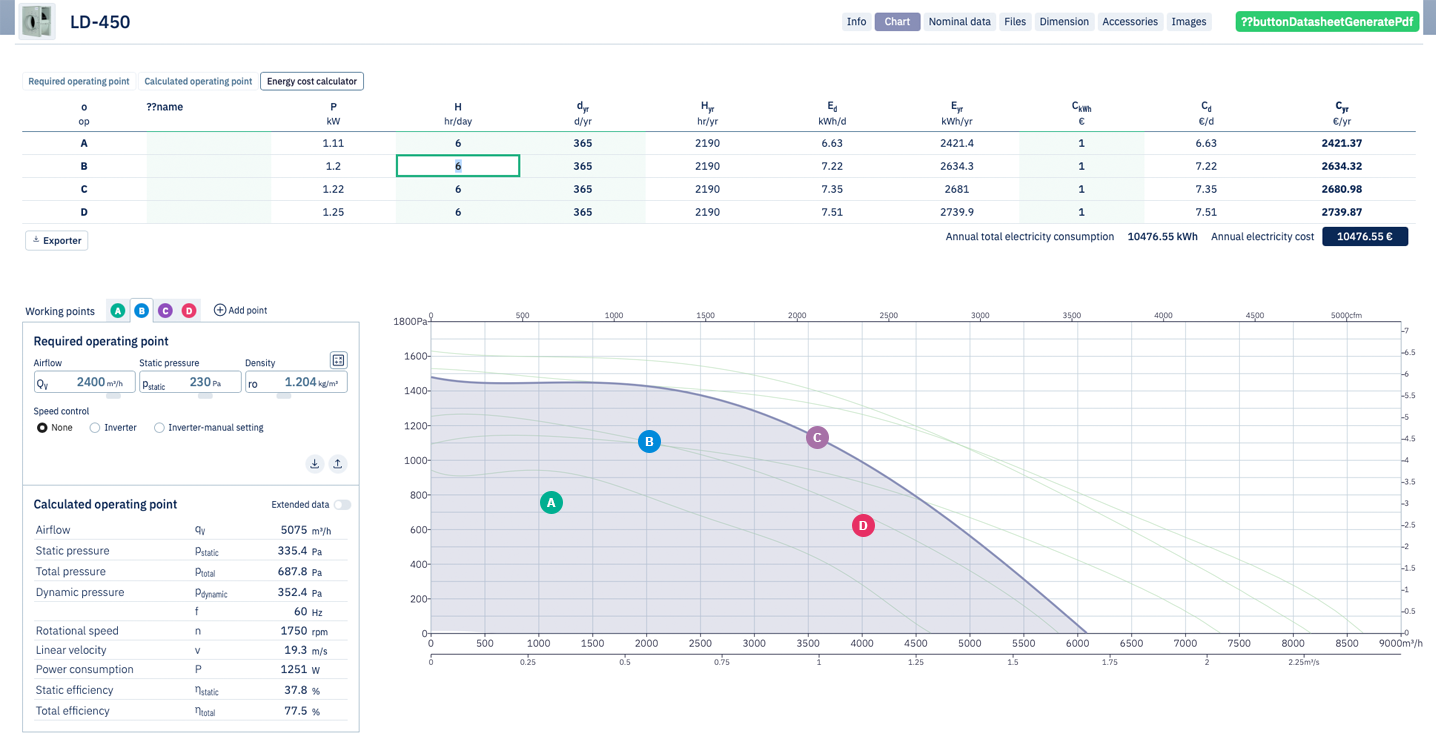Select working point D pink icon

tap(188, 311)
